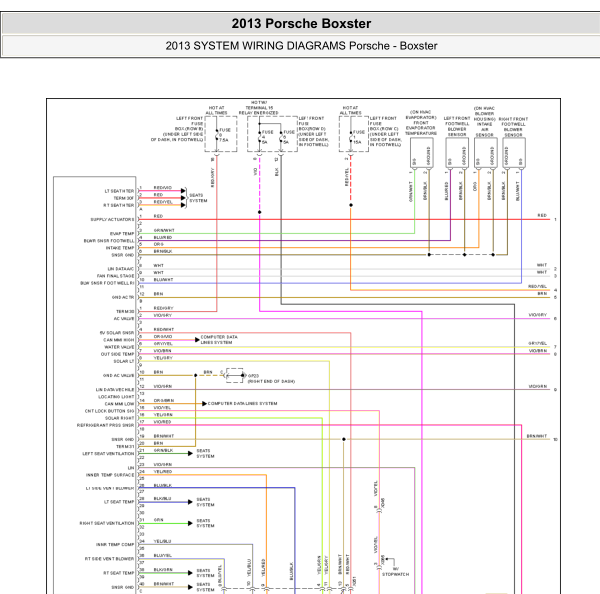Viewport: 600px width, 594px height.
Task: Click the "GND ACTR" pin label
Action: point(123,297)
